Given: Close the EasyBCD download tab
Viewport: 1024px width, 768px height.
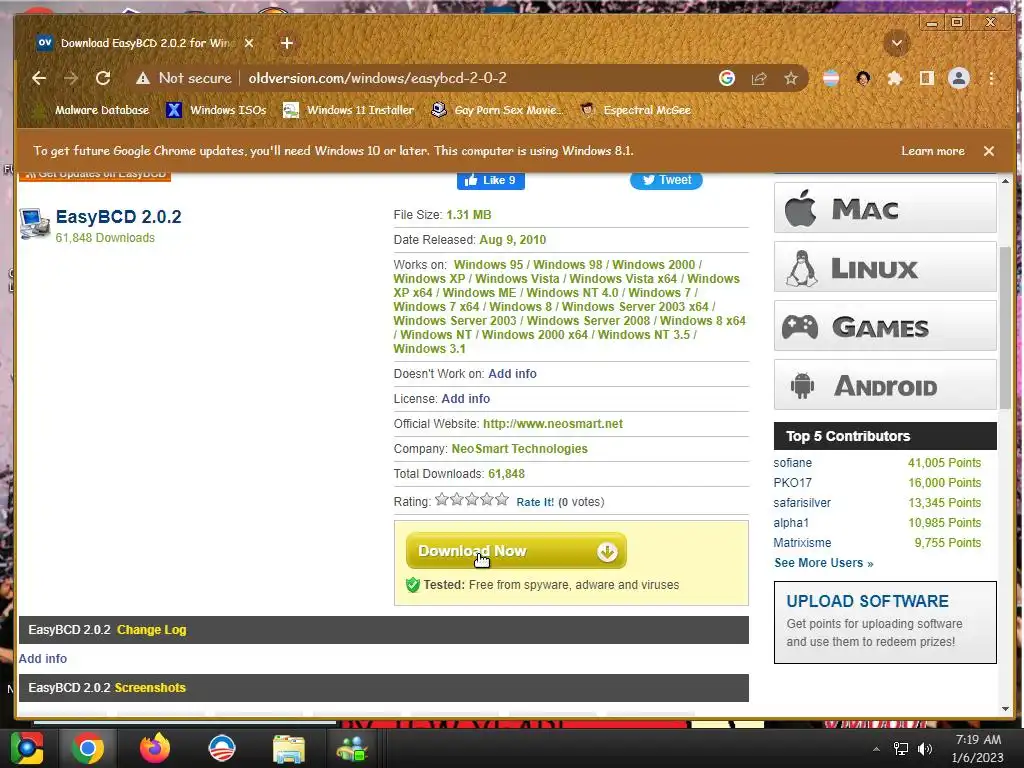Looking at the screenshot, I should coord(249,43).
